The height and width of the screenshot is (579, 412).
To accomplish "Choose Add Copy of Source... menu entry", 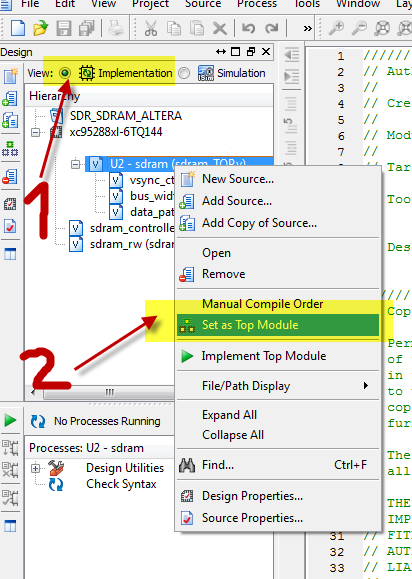I will pyautogui.click(x=278, y=223).
